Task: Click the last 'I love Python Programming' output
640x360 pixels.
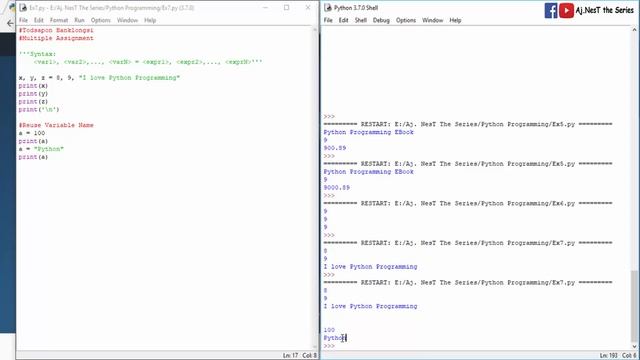Action: click(370, 306)
